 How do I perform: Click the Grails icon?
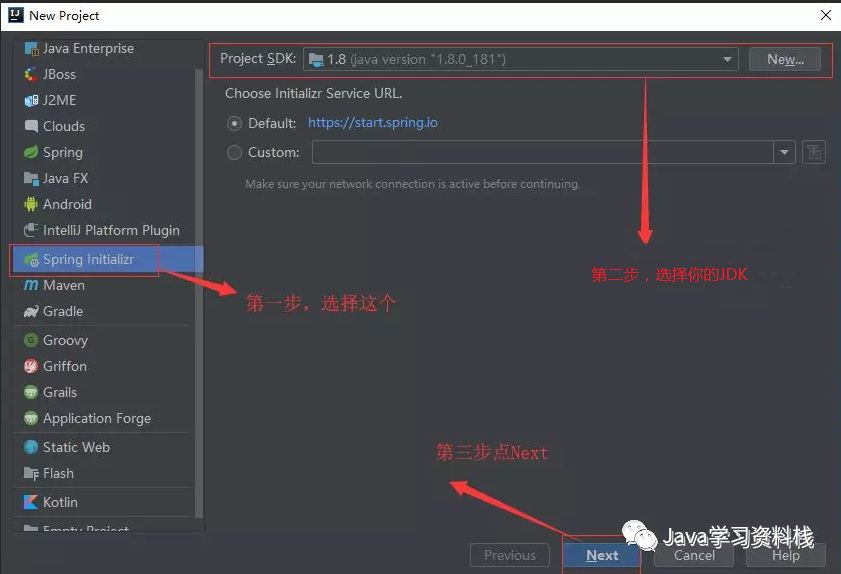click(x=31, y=392)
